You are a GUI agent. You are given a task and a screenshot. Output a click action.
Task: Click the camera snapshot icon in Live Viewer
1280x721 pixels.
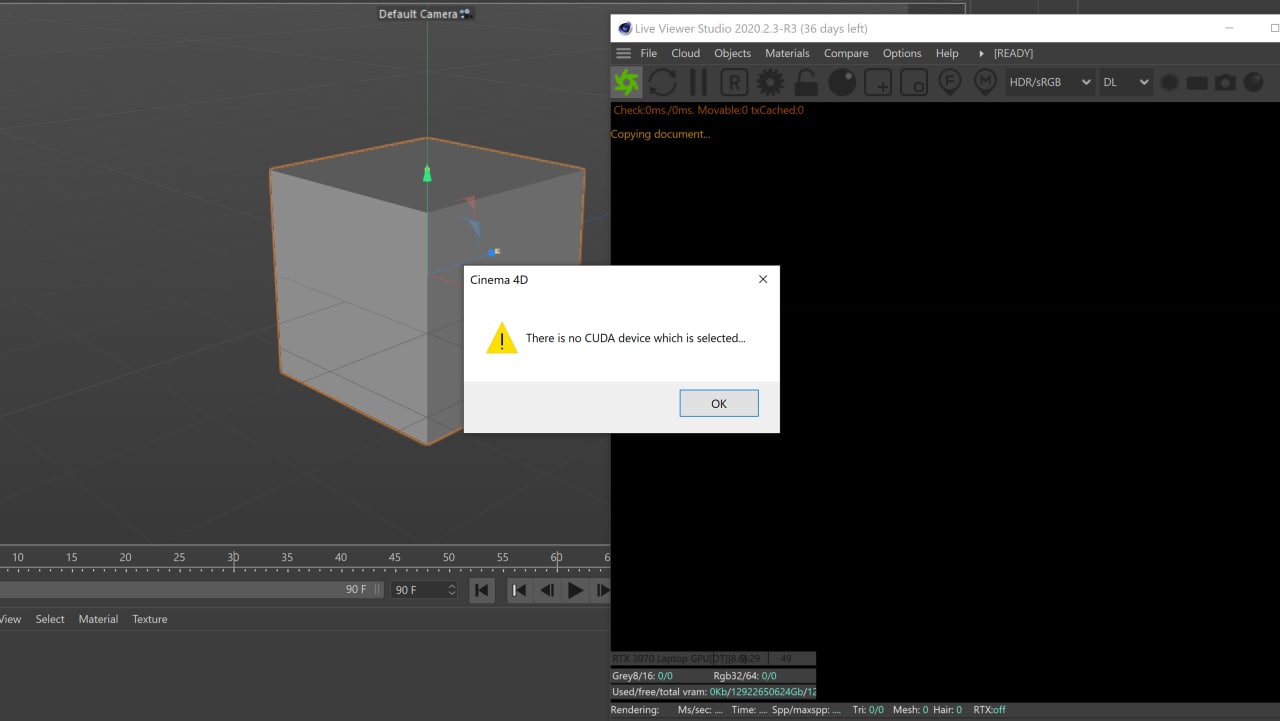[1225, 83]
